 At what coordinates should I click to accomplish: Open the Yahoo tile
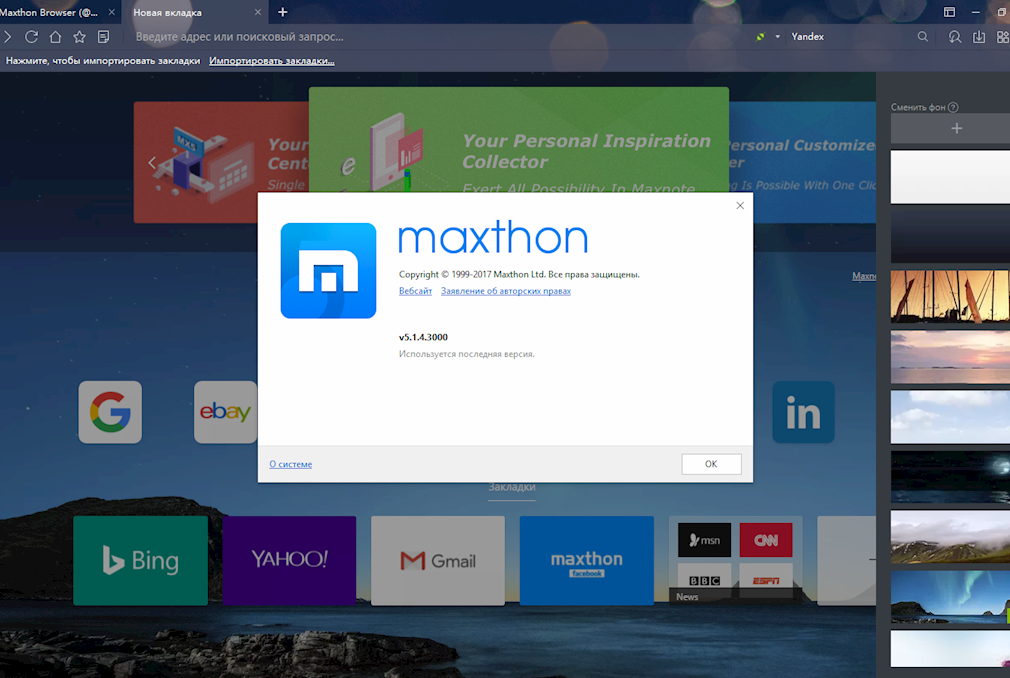[289, 560]
